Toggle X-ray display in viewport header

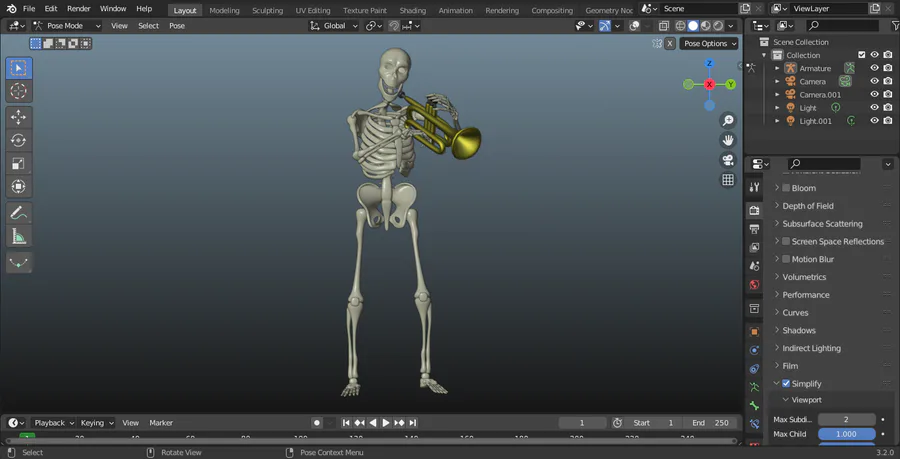(x=664, y=26)
